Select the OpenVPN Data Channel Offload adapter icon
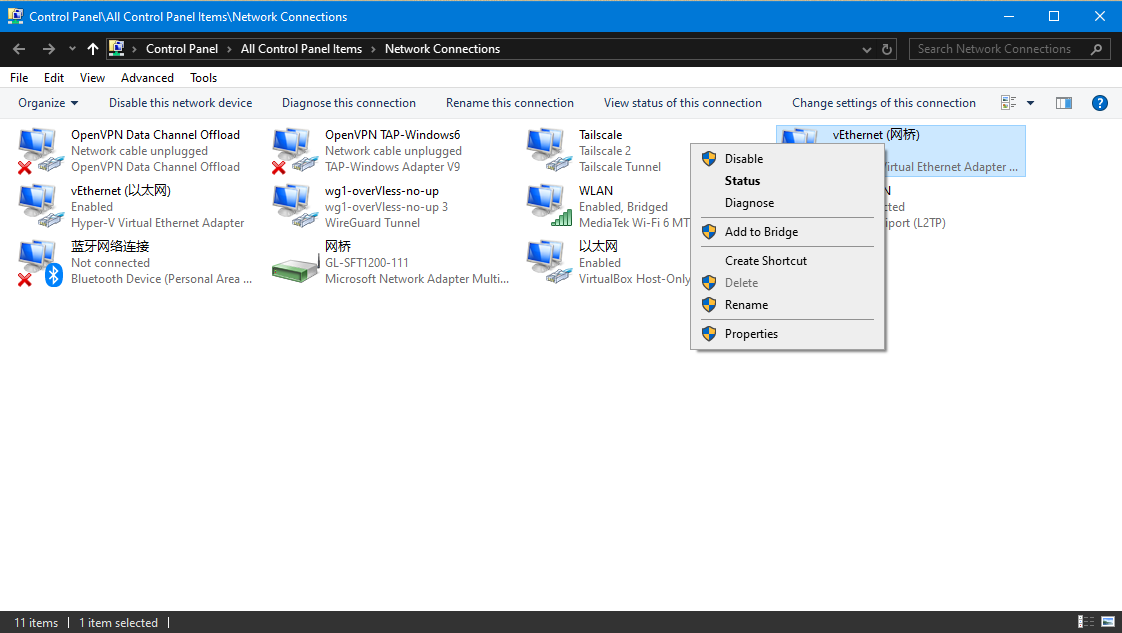 [41, 150]
